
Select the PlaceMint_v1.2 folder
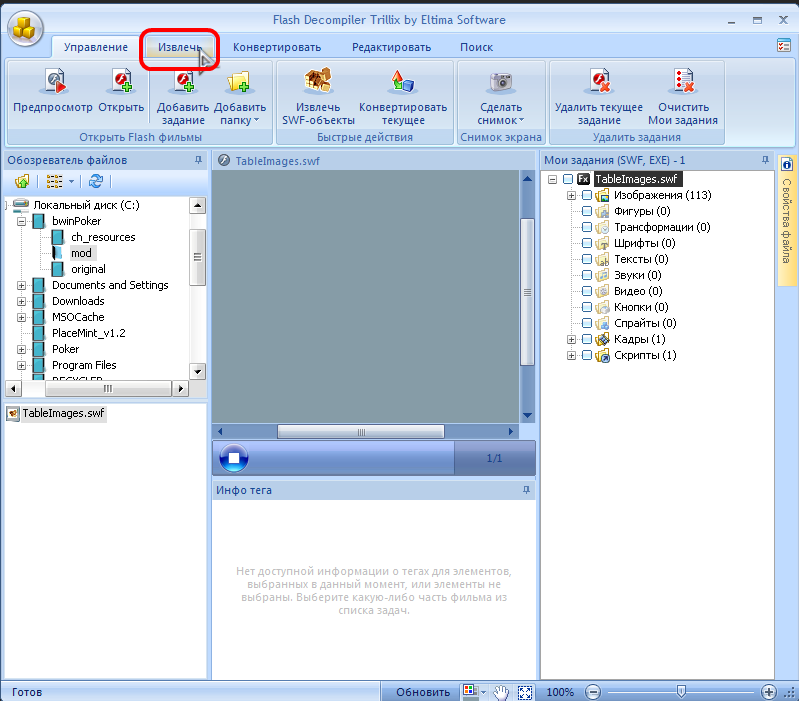pyautogui.click(x=89, y=333)
